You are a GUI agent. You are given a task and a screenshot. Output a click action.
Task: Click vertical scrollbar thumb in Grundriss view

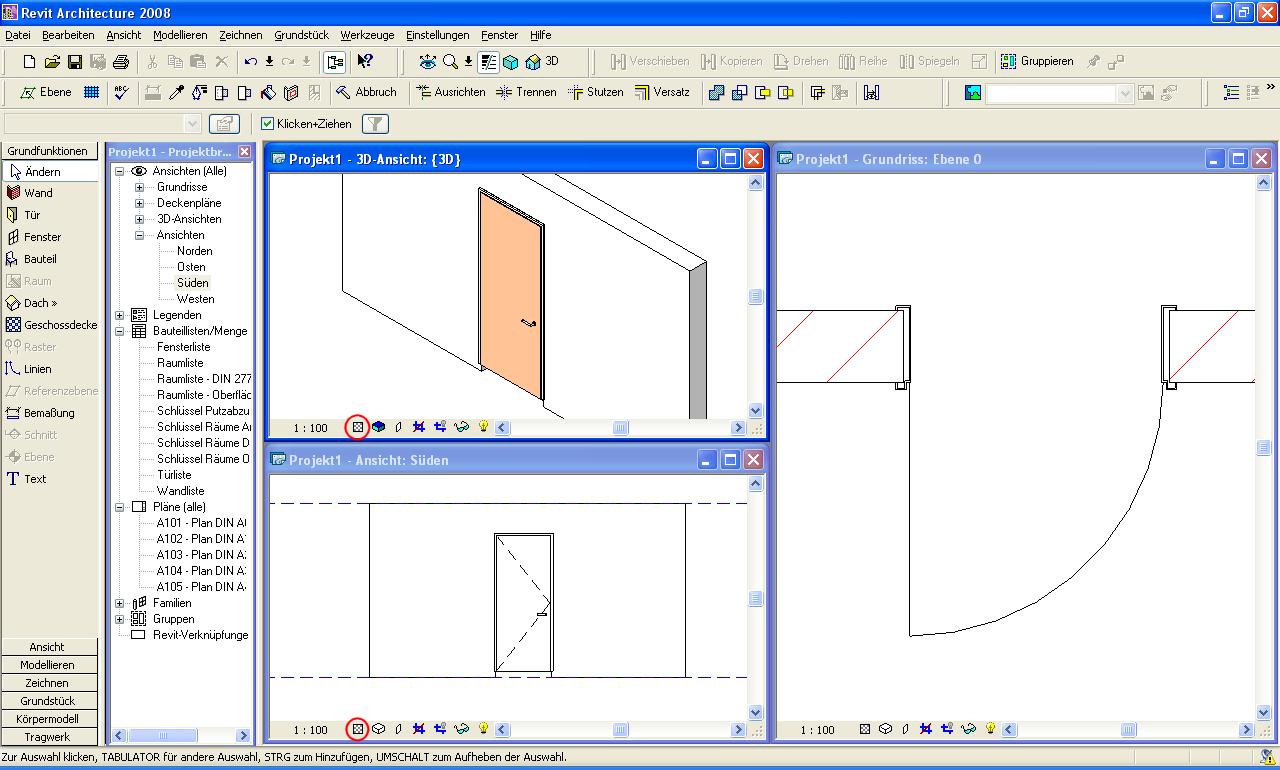pos(1263,447)
